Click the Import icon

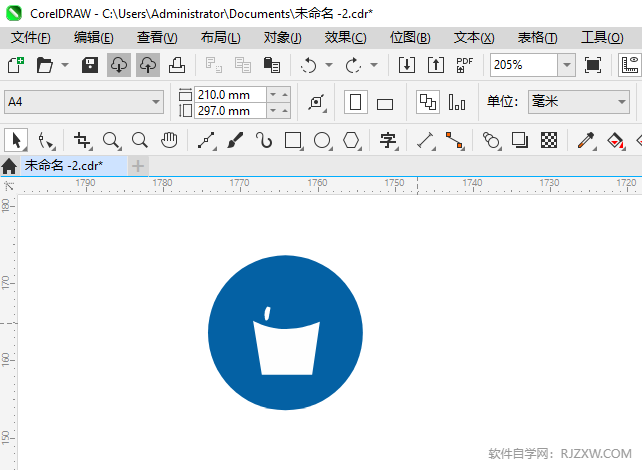coord(407,65)
